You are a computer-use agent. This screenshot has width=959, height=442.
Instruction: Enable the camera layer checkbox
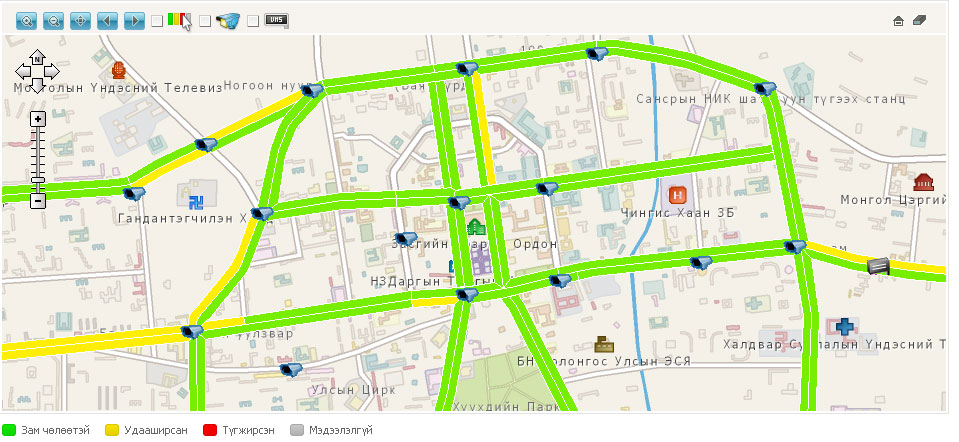205,21
